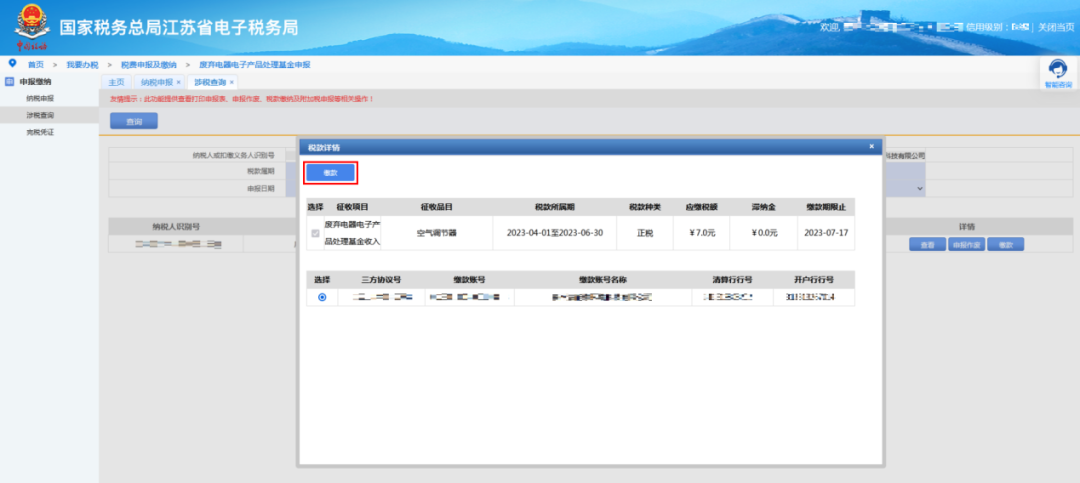
Task: Click the location pin breadcrumb icon
Action: point(12,63)
